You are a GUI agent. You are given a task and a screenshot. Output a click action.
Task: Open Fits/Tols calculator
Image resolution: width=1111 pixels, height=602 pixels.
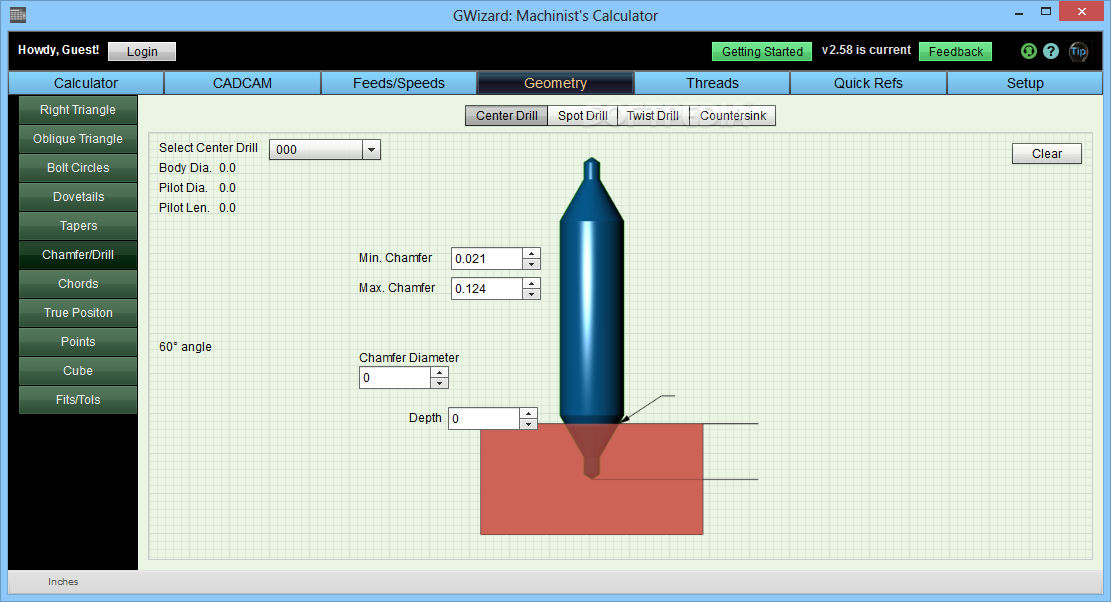[78, 400]
